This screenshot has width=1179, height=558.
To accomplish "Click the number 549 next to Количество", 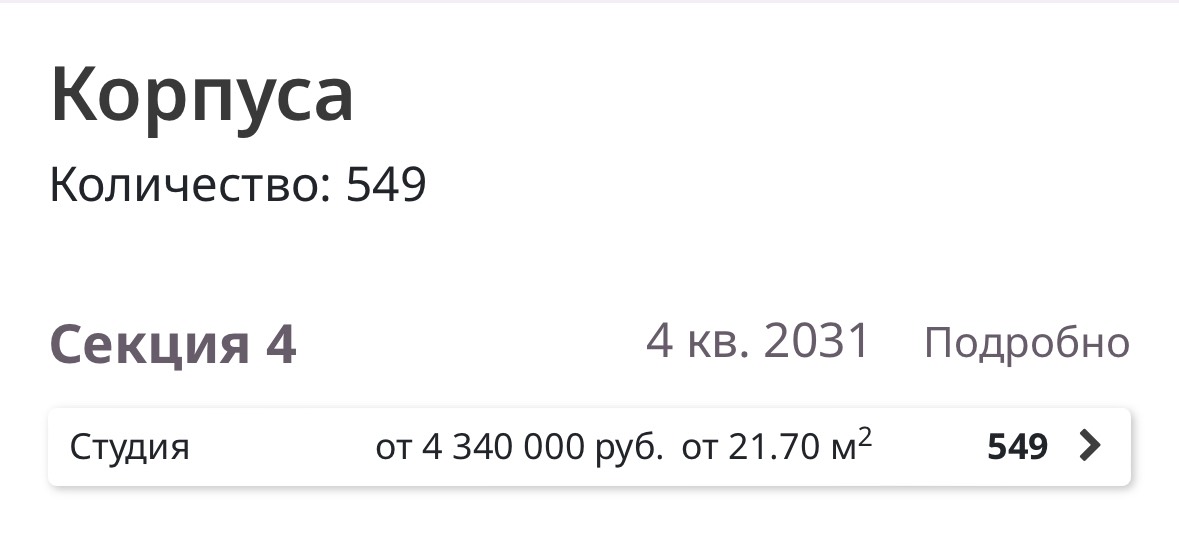I will tap(386, 184).
